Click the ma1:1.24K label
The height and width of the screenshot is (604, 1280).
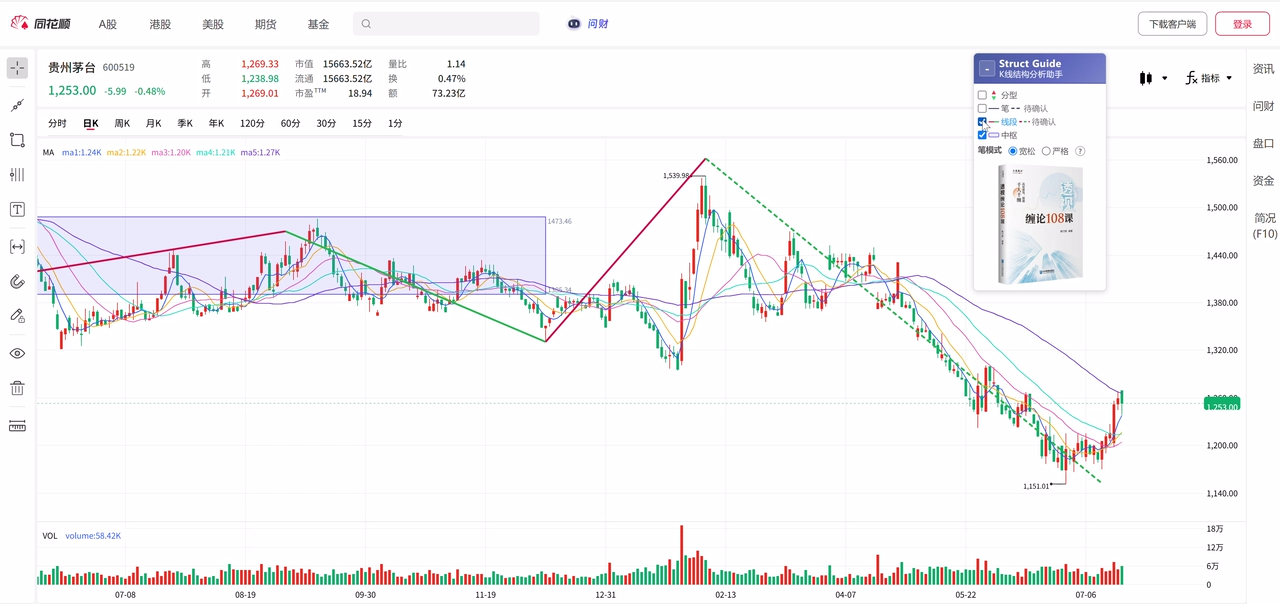82,152
